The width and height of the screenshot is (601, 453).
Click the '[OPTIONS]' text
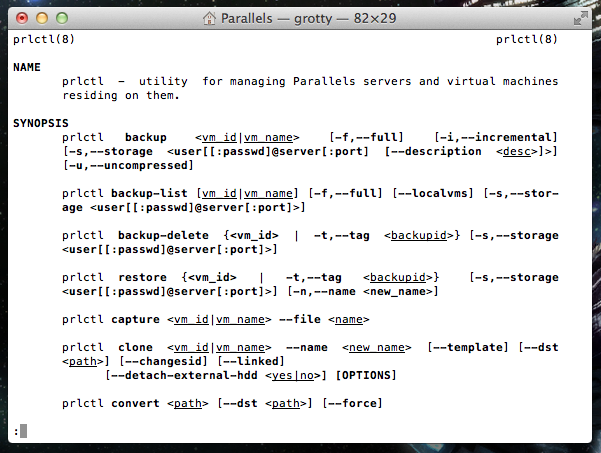[366, 376]
